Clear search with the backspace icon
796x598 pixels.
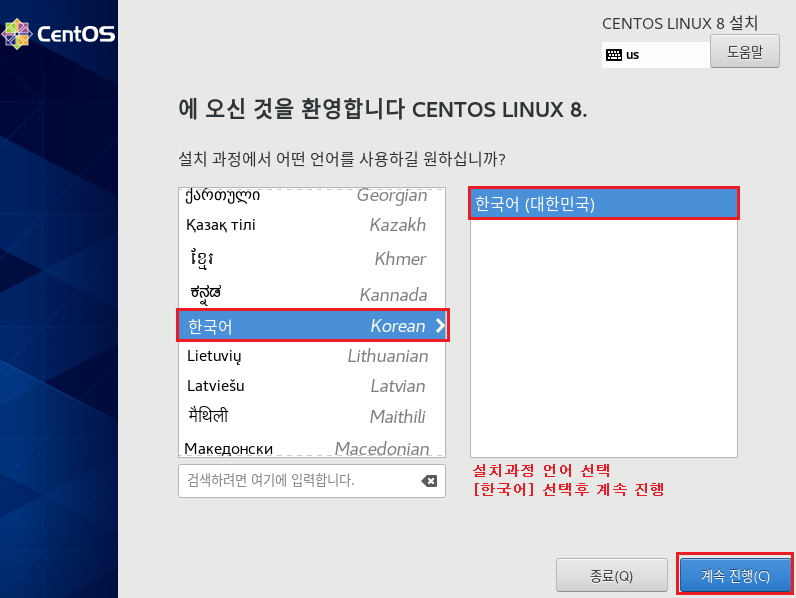point(429,481)
